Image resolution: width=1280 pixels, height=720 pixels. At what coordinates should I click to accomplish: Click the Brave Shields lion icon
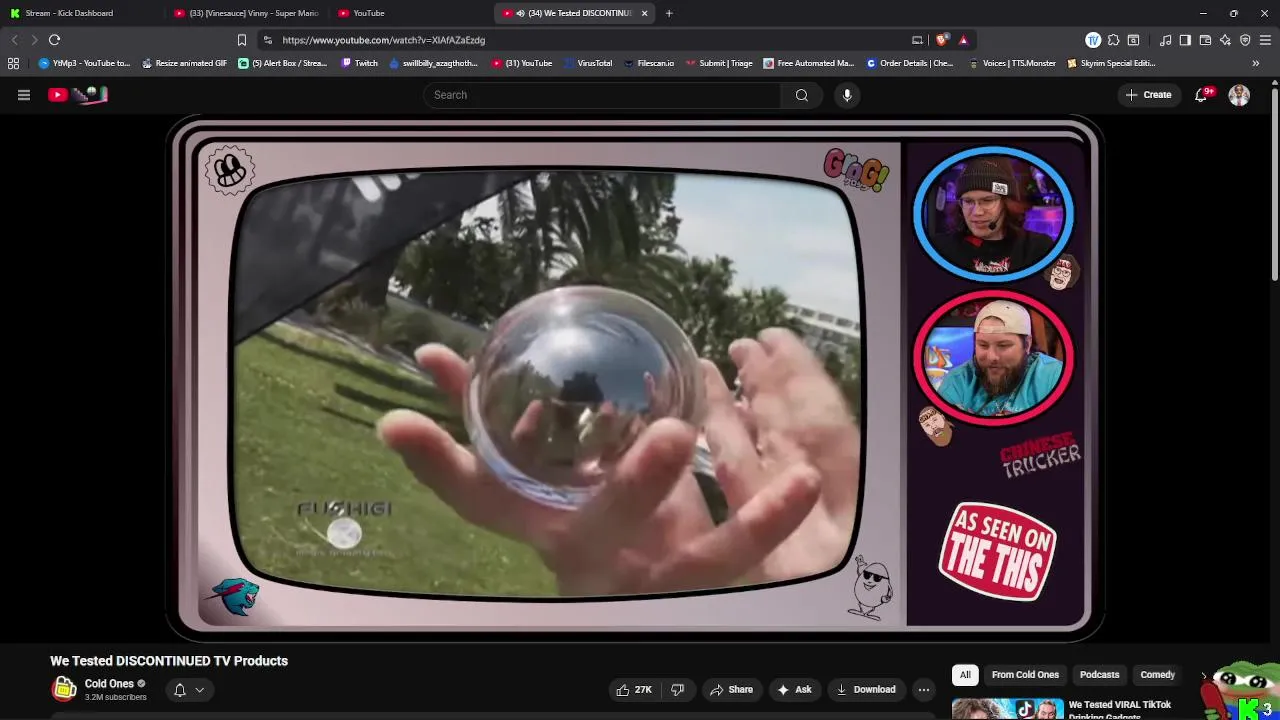pyautogui.click(x=941, y=40)
